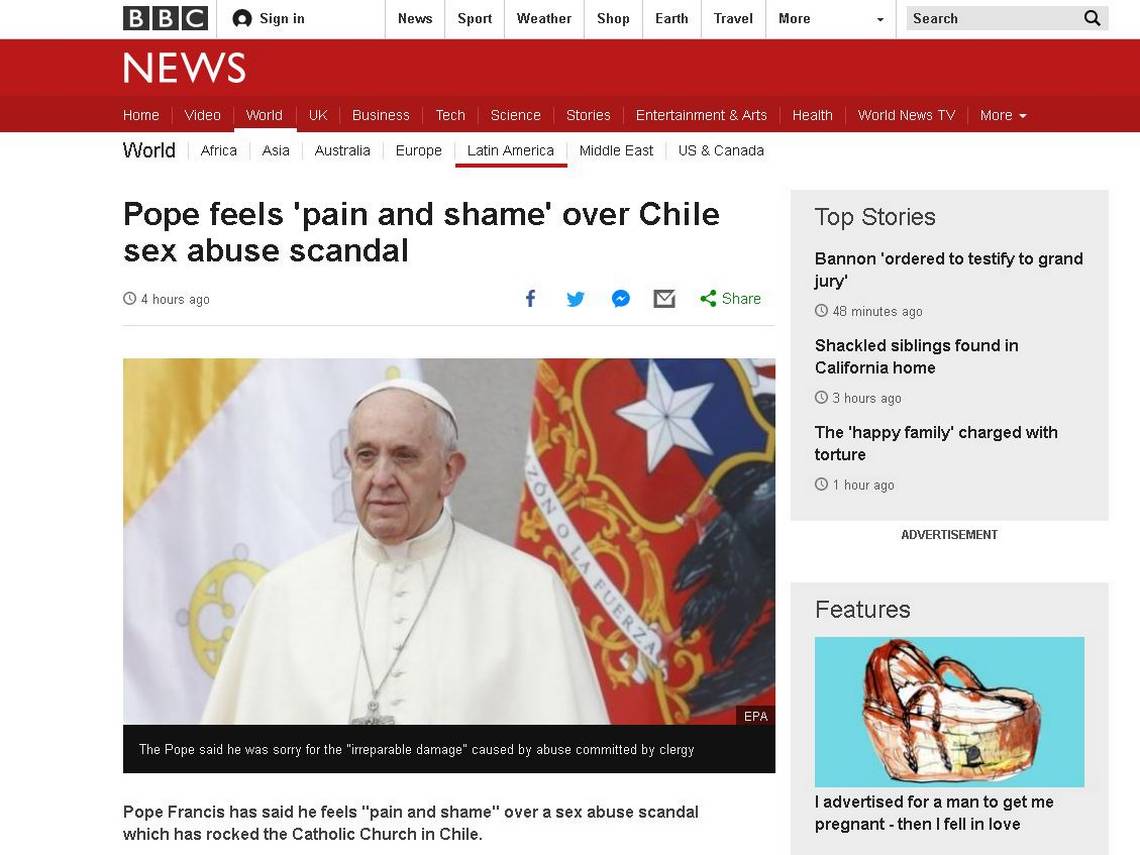Image resolution: width=1140 pixels, height=855 pixels.
Task: Share via Facebook Messenger icon
Action: tap(620, 299)
